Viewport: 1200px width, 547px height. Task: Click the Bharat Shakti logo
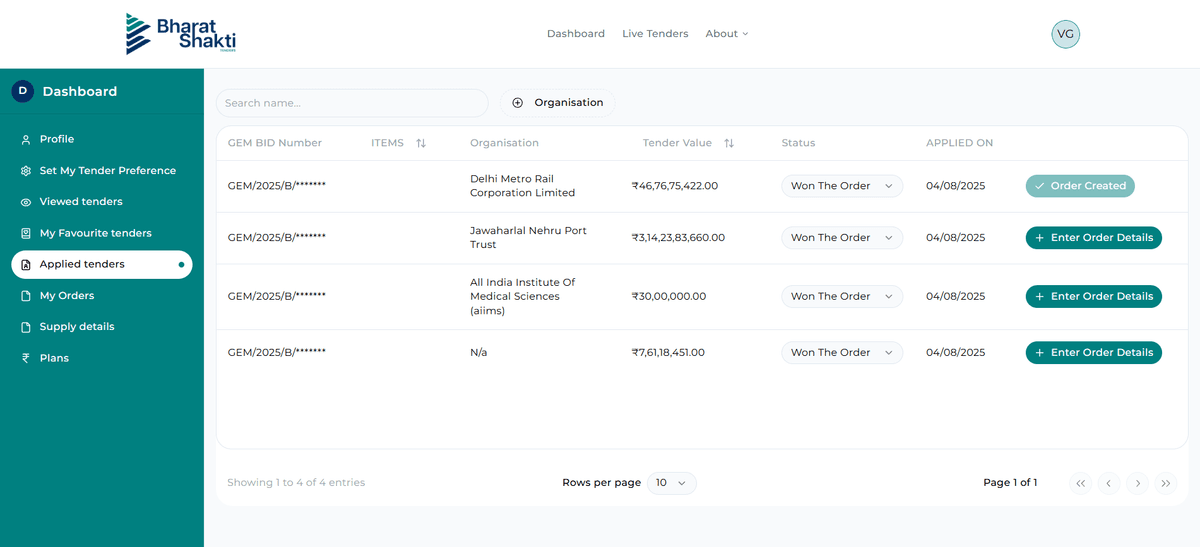point(181,34)
